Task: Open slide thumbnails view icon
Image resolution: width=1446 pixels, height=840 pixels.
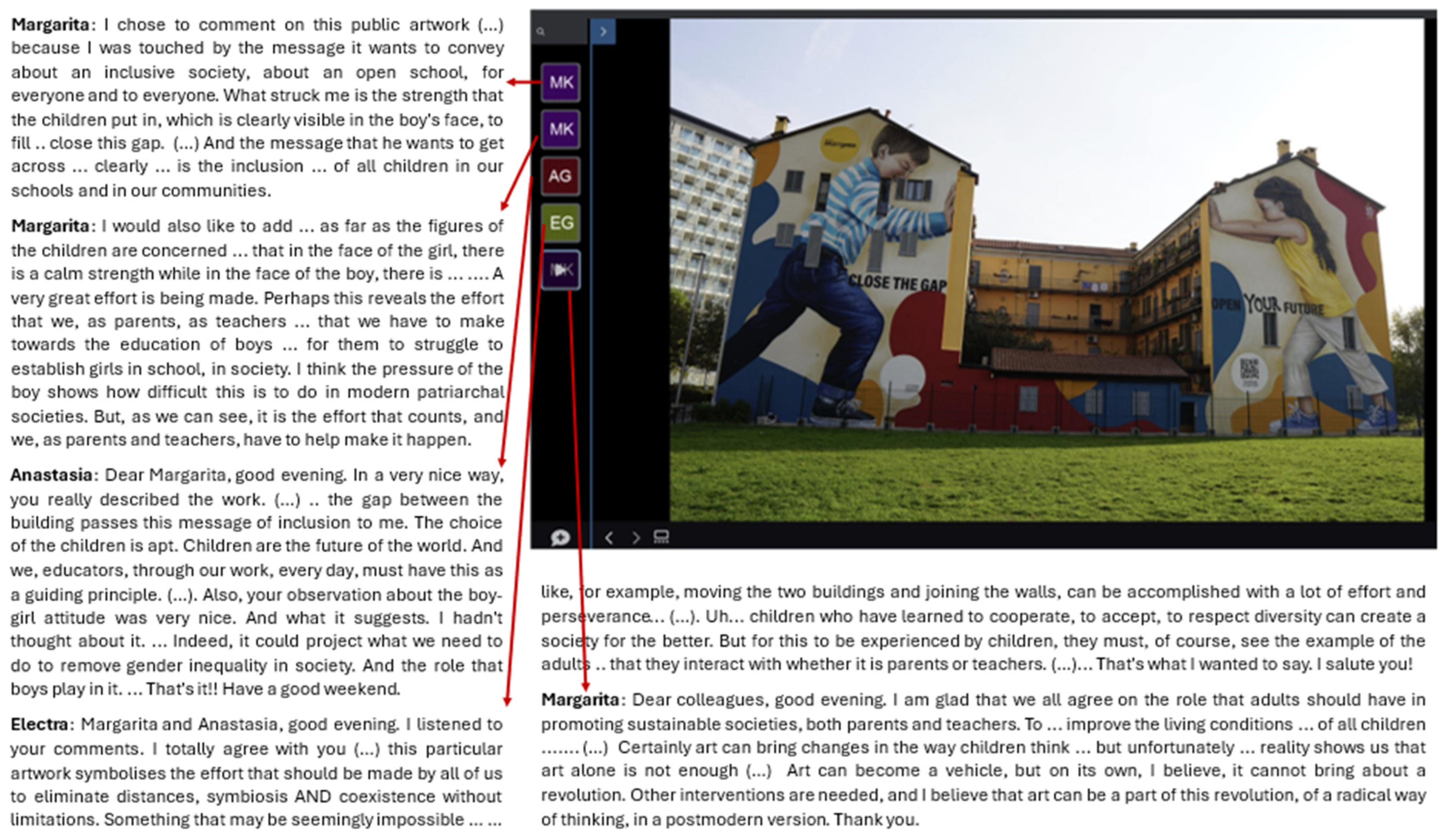Action: point(661,537)
